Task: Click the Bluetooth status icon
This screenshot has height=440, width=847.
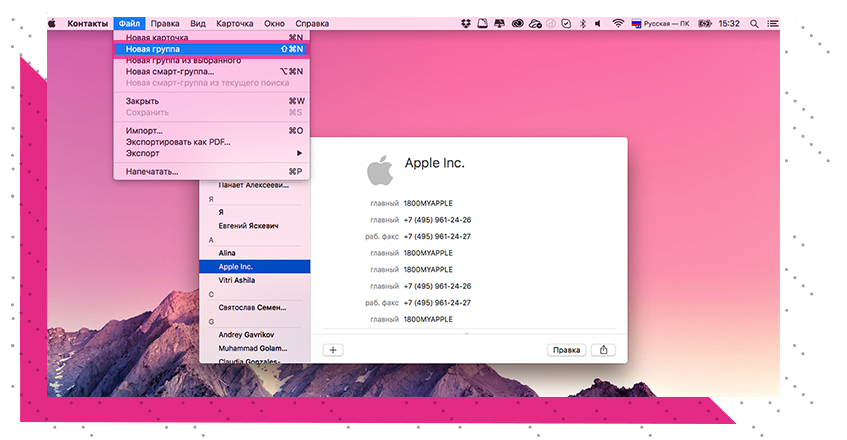Action: point(583,22)
